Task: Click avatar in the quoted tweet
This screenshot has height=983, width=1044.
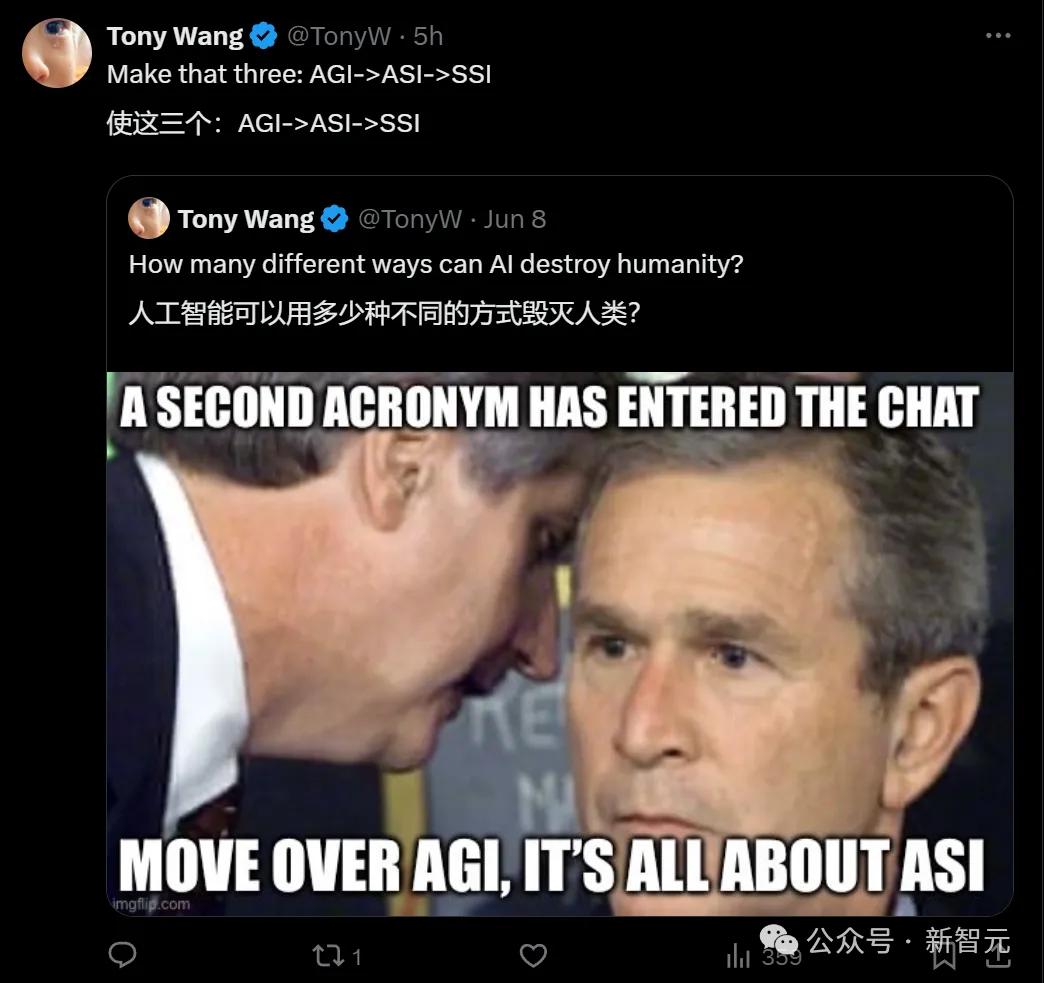Action: [x=149, y=218]
